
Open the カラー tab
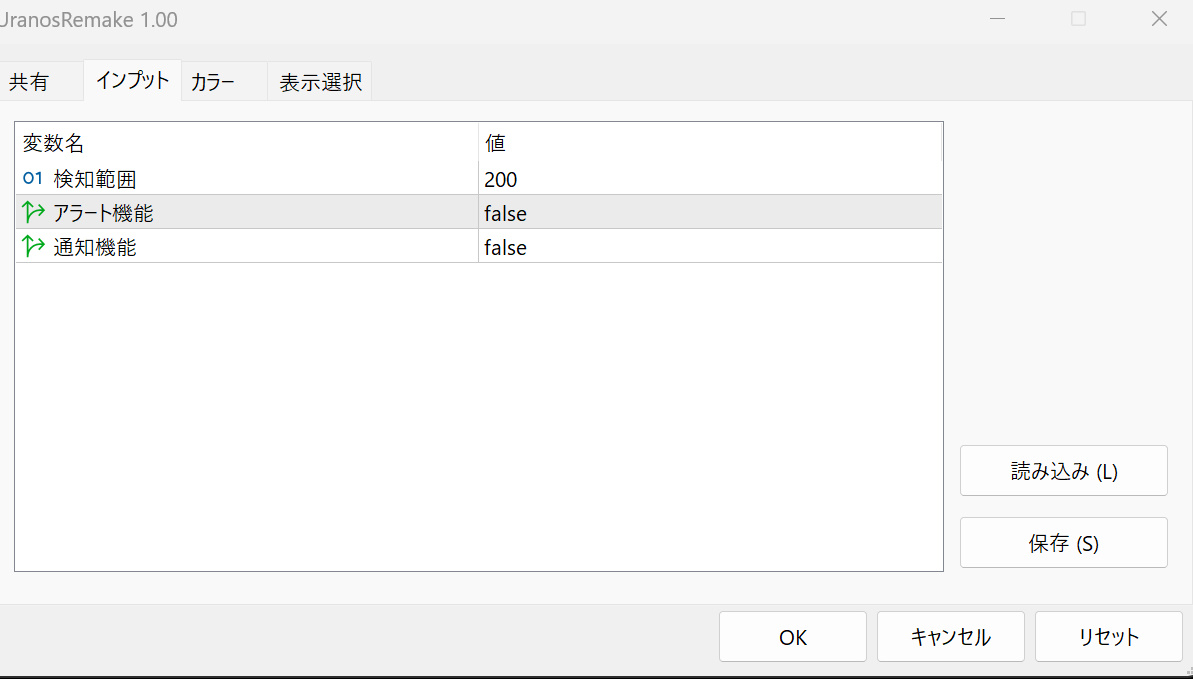213,82
